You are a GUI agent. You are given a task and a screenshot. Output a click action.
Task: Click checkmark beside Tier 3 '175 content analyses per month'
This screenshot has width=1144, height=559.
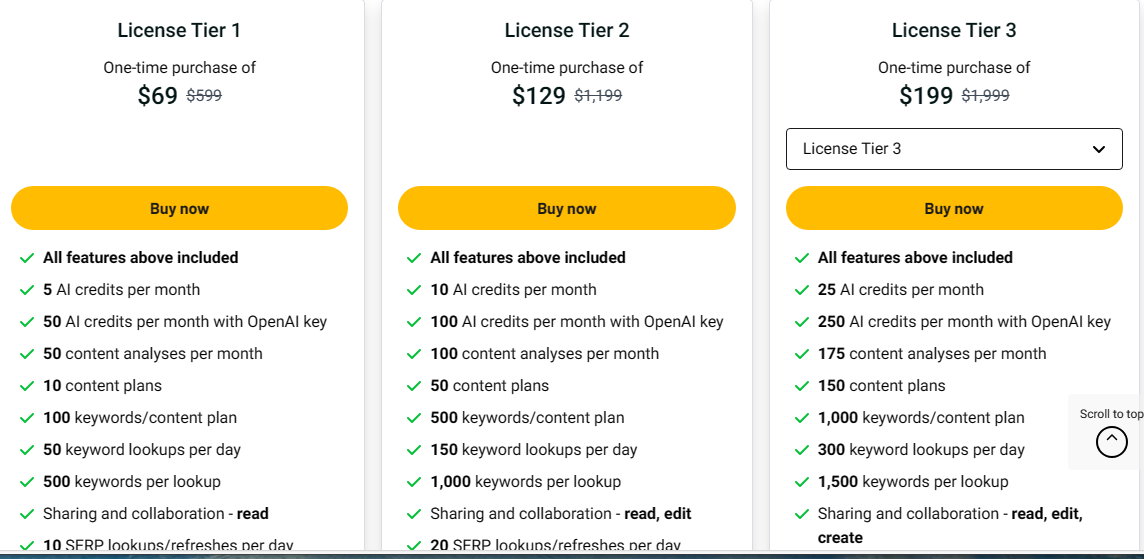pyautogui.click(x=801, y=354)
